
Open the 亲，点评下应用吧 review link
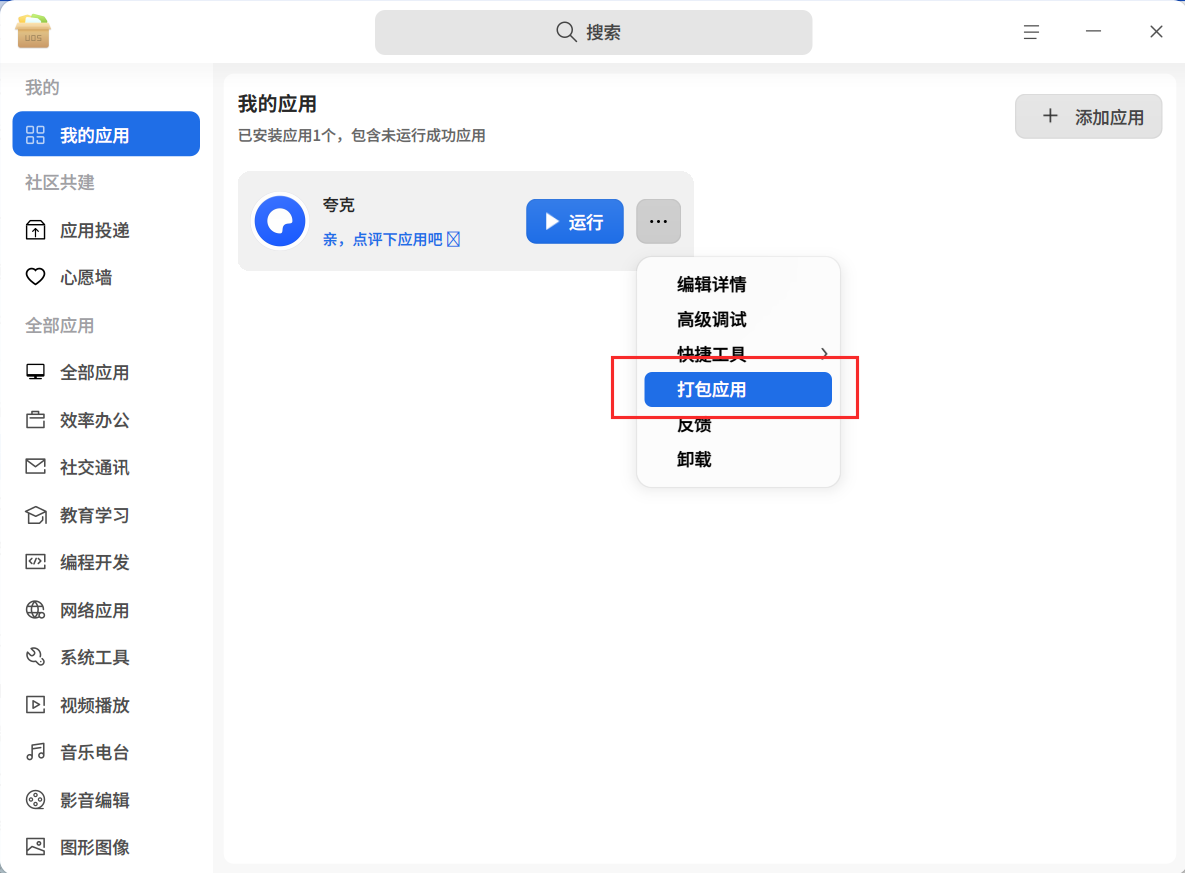(391, 240)
